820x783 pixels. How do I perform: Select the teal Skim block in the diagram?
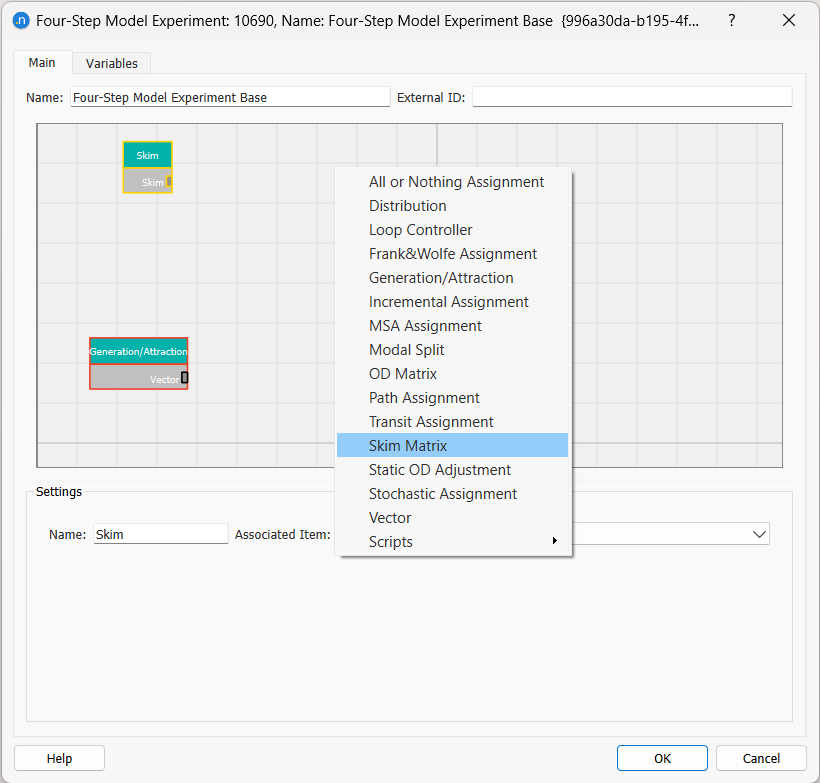147,155
